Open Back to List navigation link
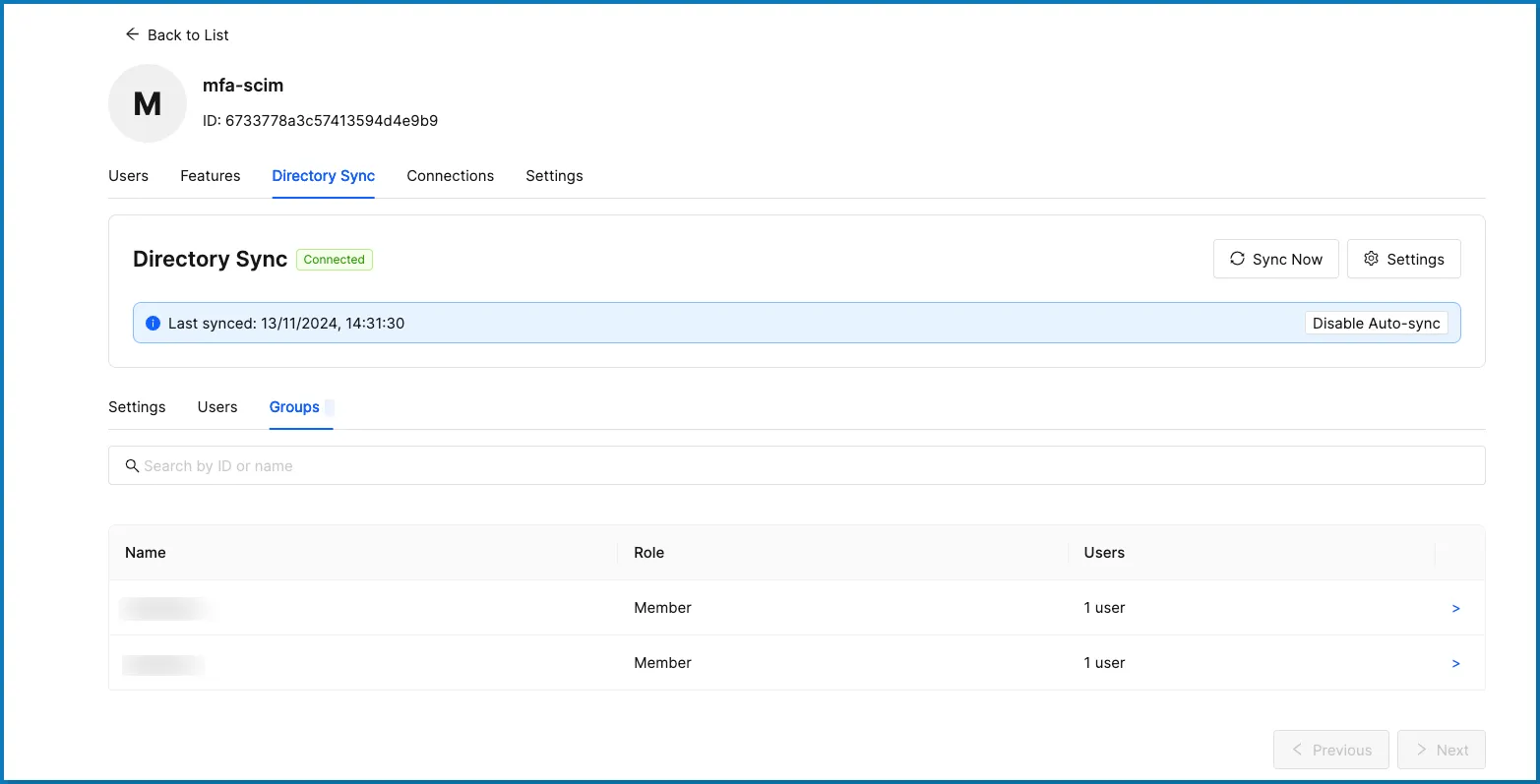This screenshot has height=784, width=1540. tap(187, 34)
